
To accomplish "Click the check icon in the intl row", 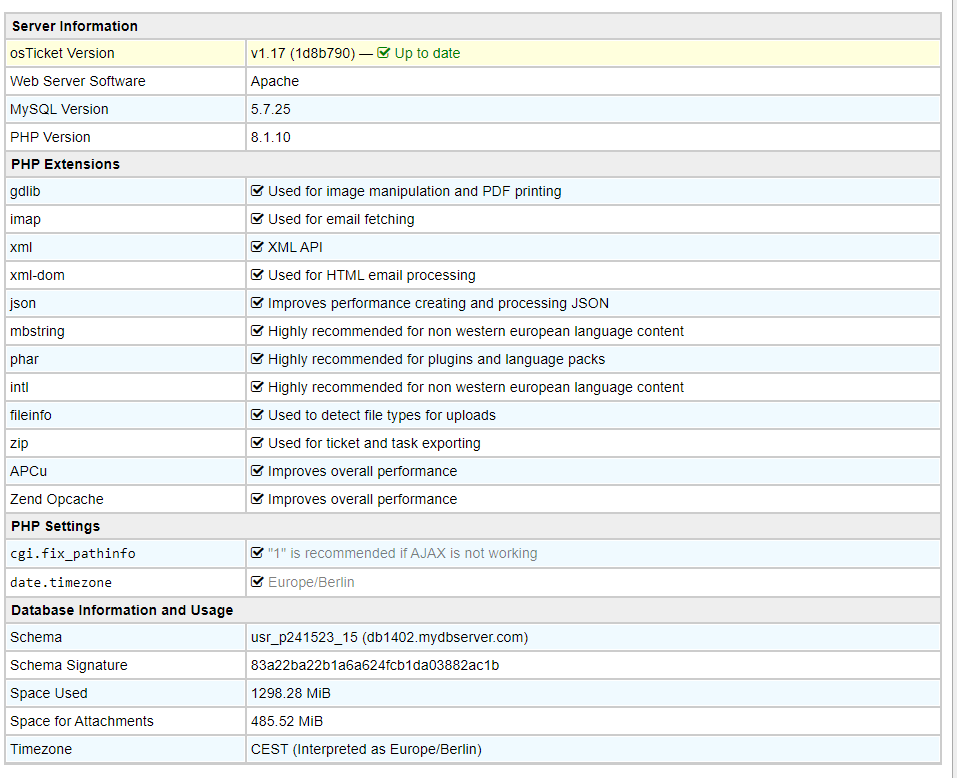I will pyautogui.click(x=257, y=387).
